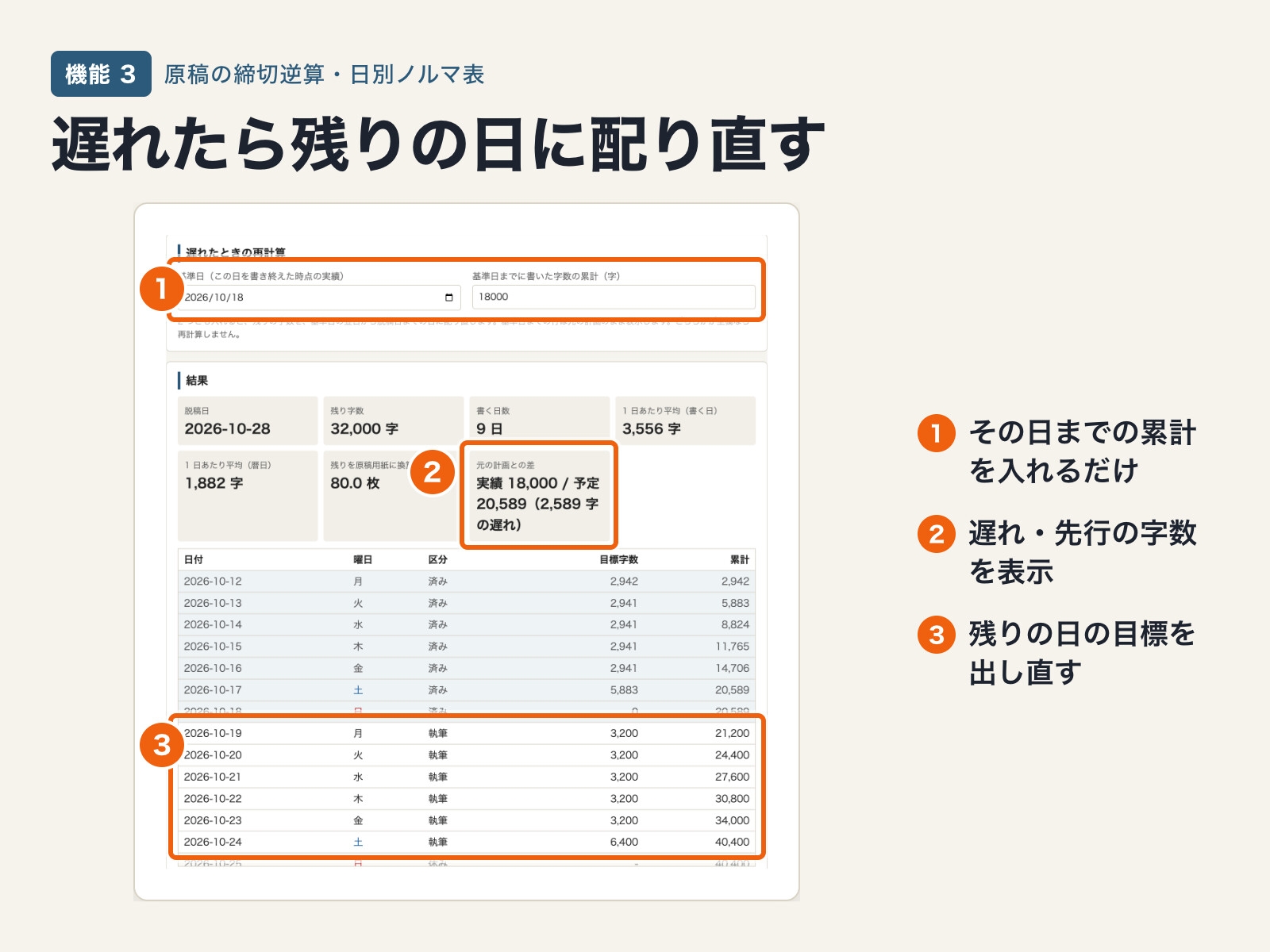1270x952 pixels.
Task: Click the note text 残りの日の目標を出し直す
Action: pos(1083,653)
